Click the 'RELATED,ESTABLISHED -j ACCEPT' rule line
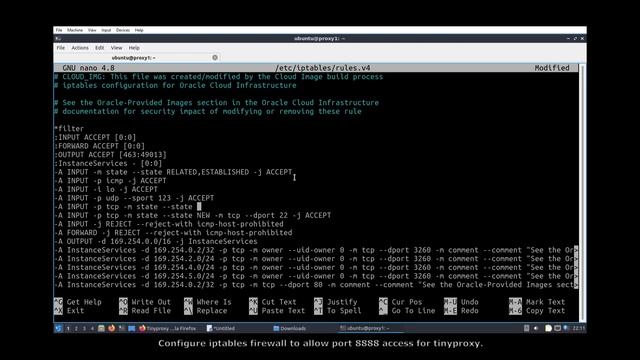This screenshot has width=640, height=360. pyautogui.click(x=173, y=172)
